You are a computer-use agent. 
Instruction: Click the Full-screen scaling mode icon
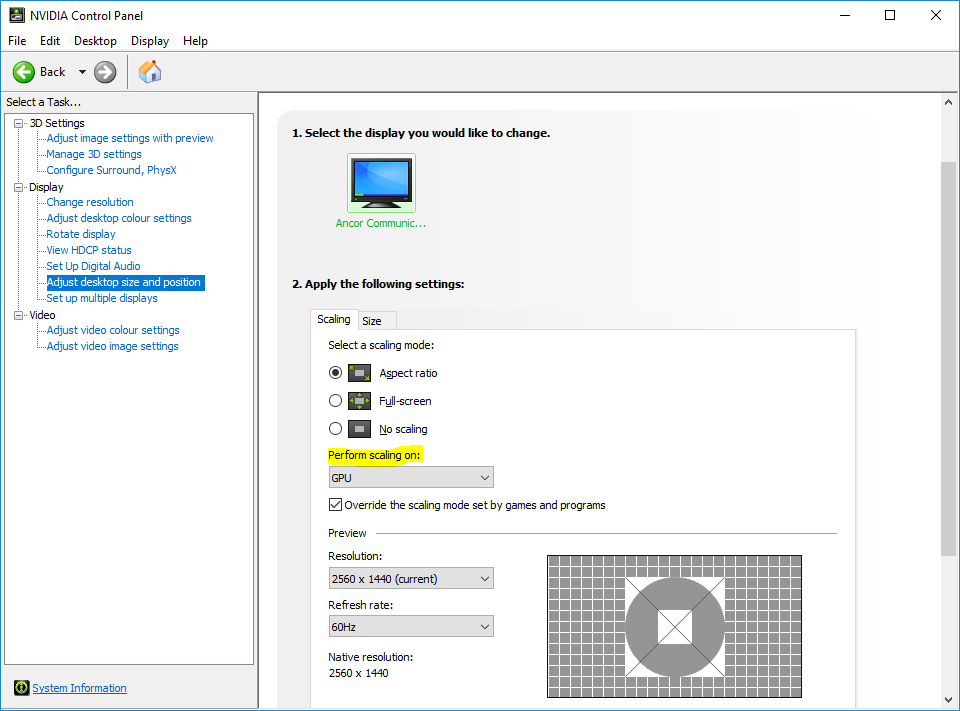(x=359, y=401)
